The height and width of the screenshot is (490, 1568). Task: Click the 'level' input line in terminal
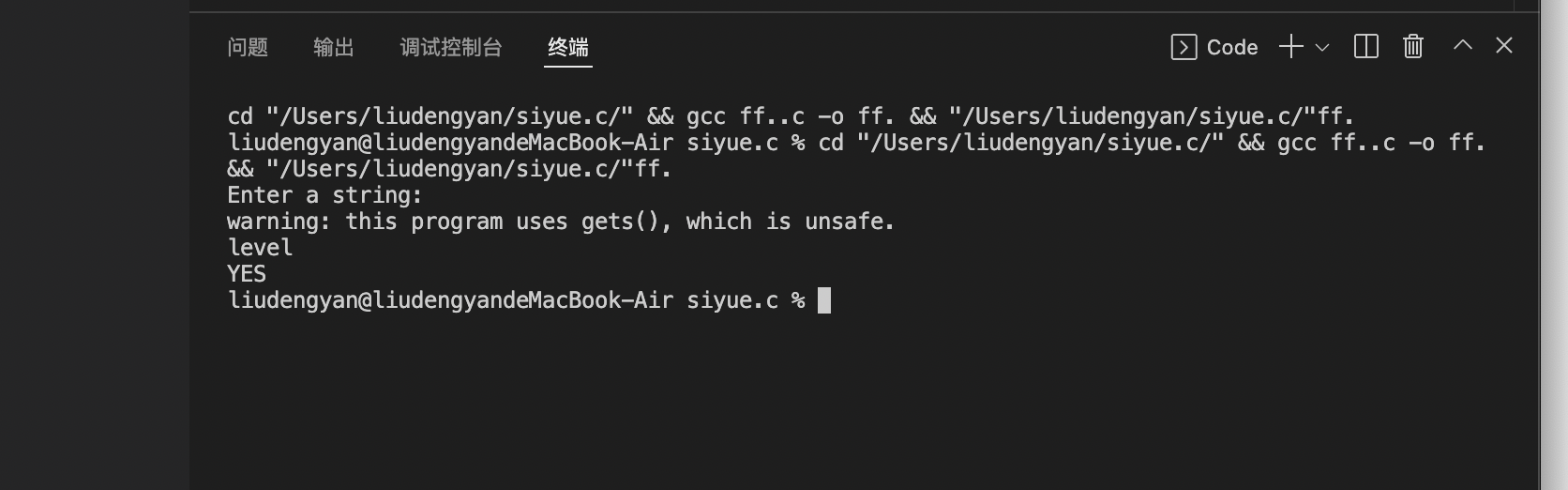tap(260, 248)
